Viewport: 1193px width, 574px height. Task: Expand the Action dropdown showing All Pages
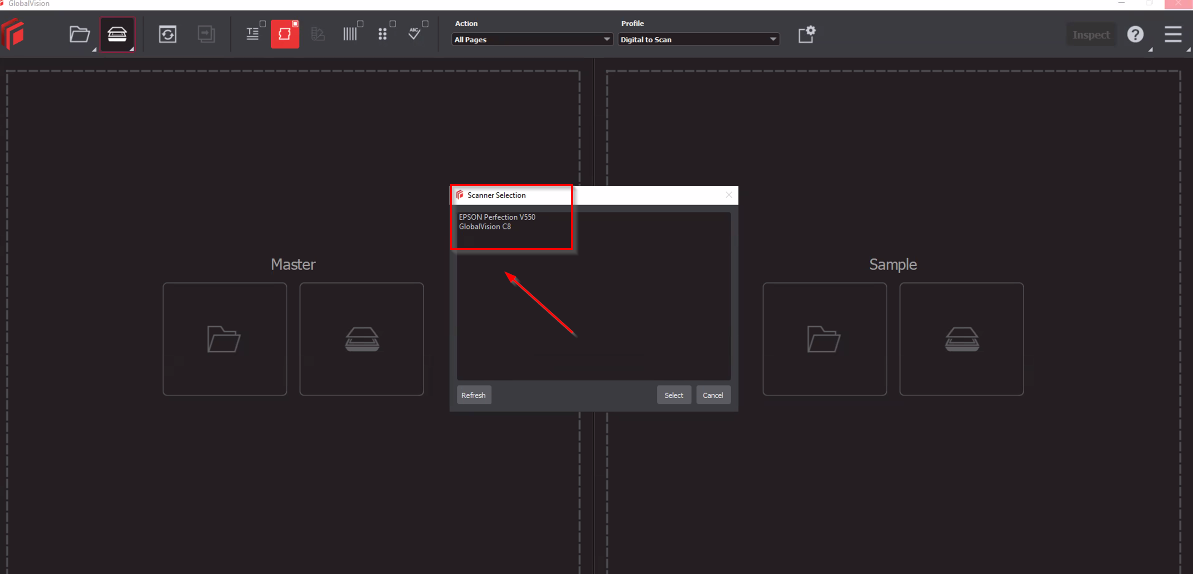tap(532, 39)
